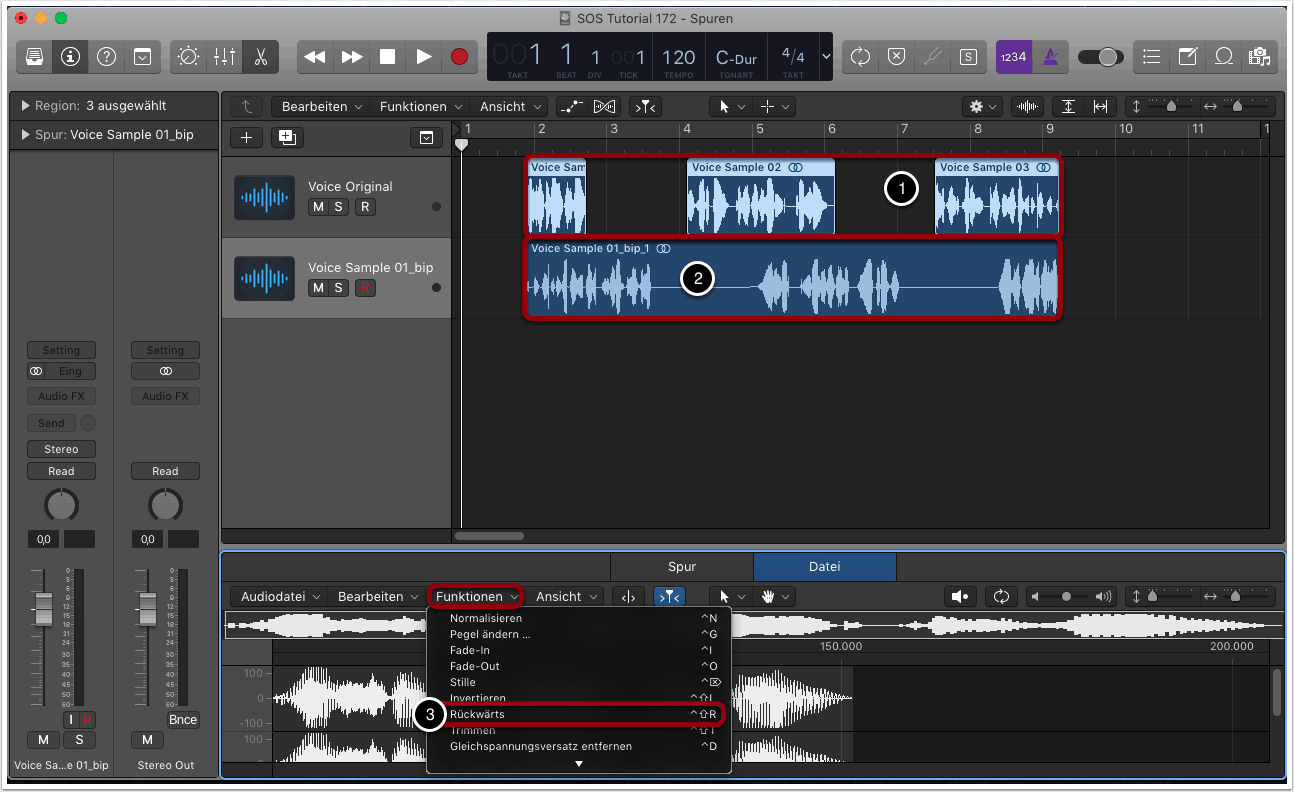Click the Record button in transport

click(x=459, y=57)
